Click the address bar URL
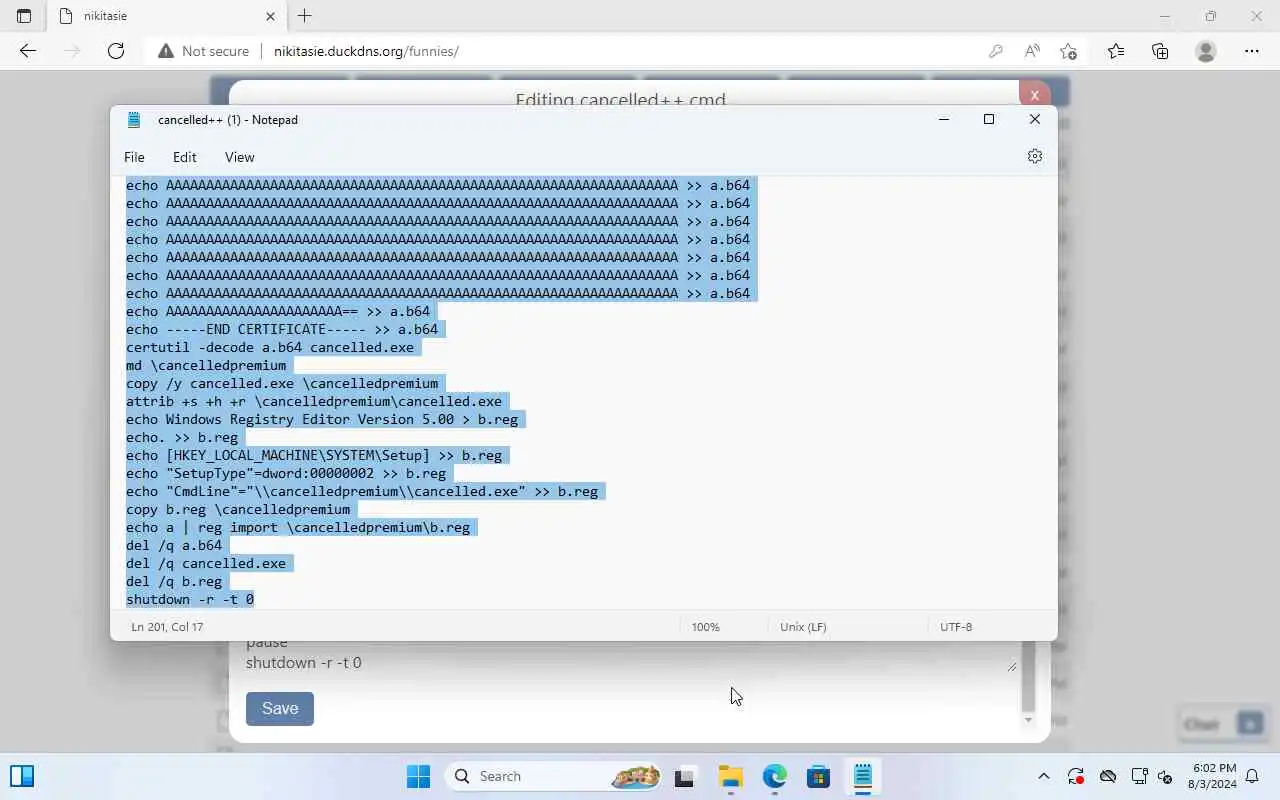 pyautogui.click(x=366, y=51)
